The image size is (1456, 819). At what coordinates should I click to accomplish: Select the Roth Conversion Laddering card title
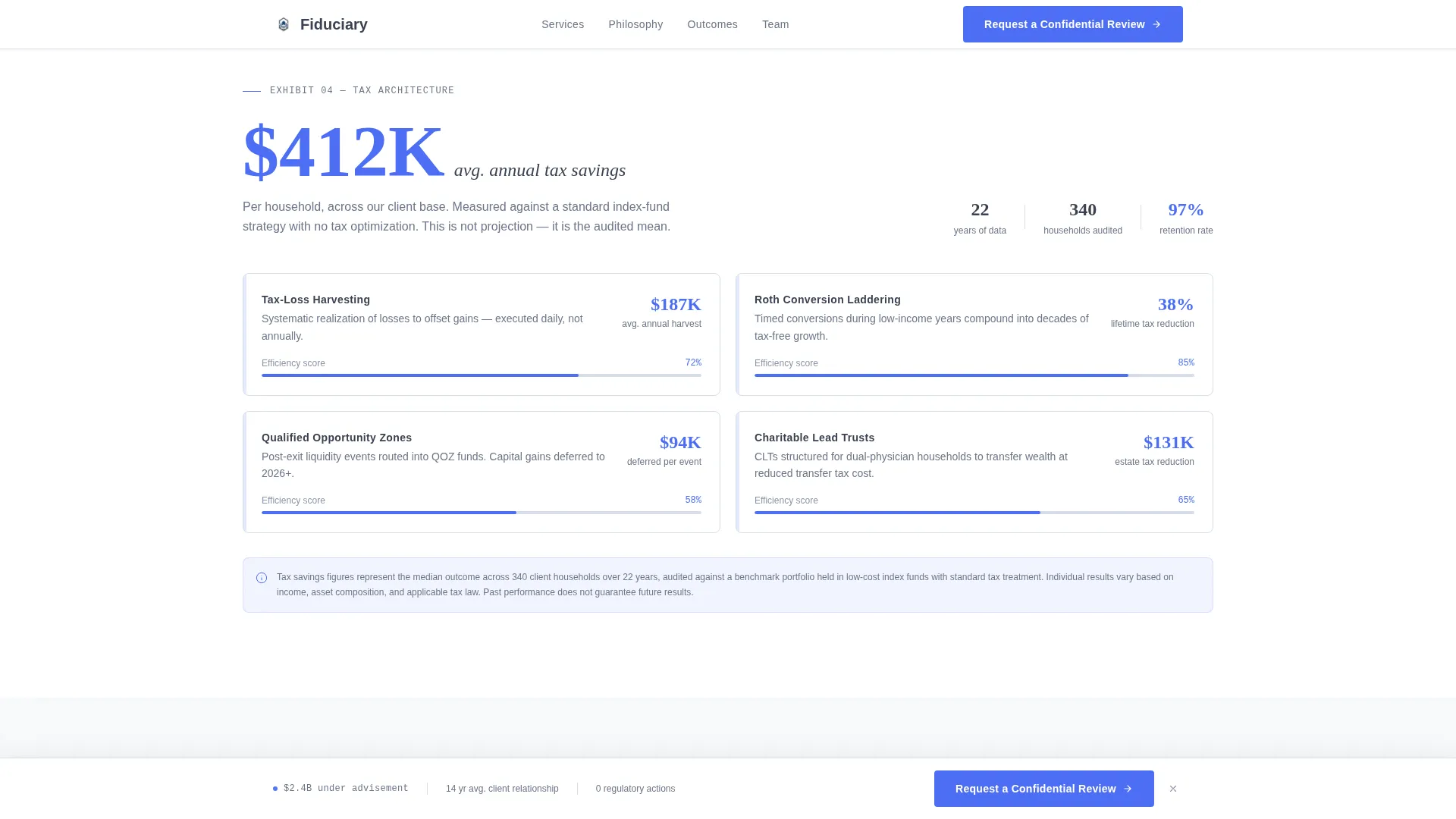click(x=827, y=300)
